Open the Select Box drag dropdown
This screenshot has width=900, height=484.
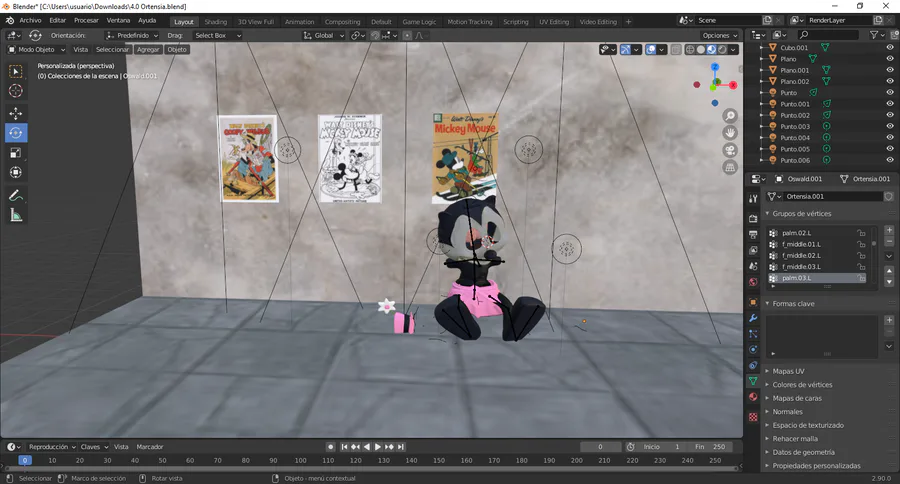tap(218, 36)
